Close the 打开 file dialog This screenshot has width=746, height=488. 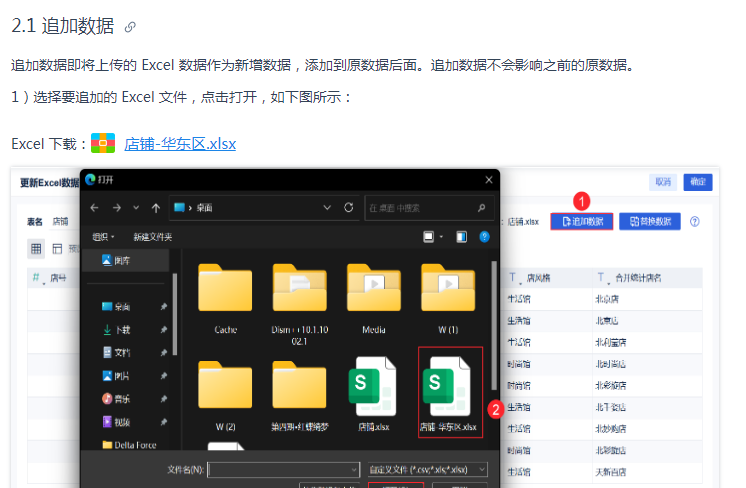(489, 180)
